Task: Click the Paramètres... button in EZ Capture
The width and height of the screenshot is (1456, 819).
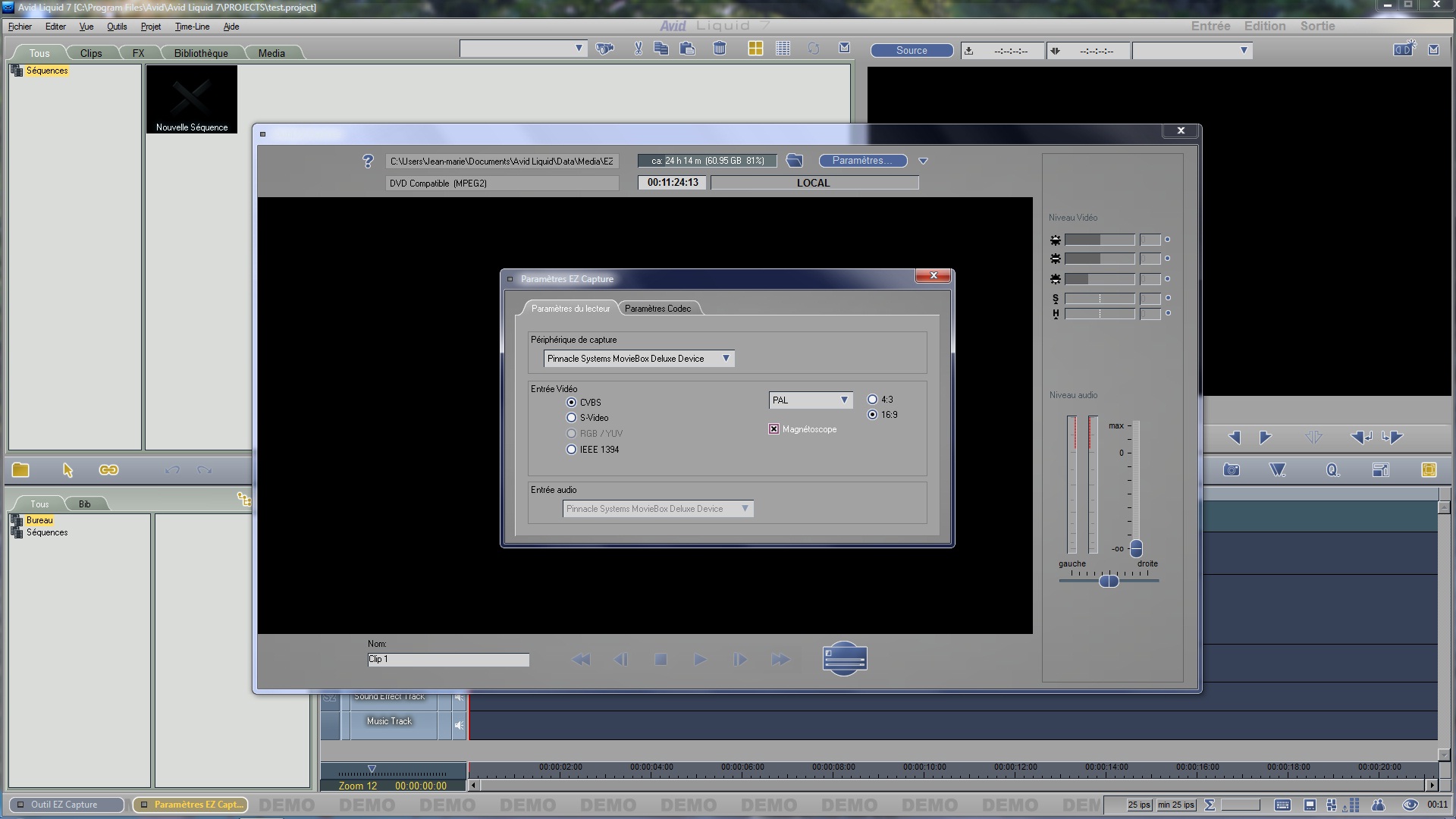Action: (863, 161)
